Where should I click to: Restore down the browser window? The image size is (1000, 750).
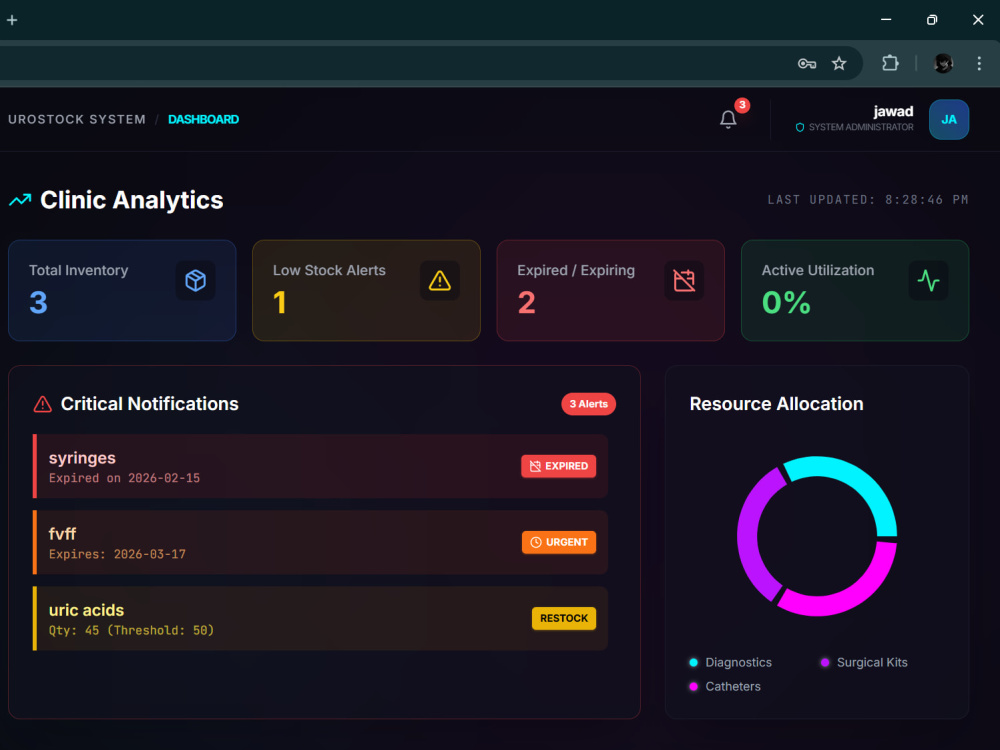pos(932,20)
